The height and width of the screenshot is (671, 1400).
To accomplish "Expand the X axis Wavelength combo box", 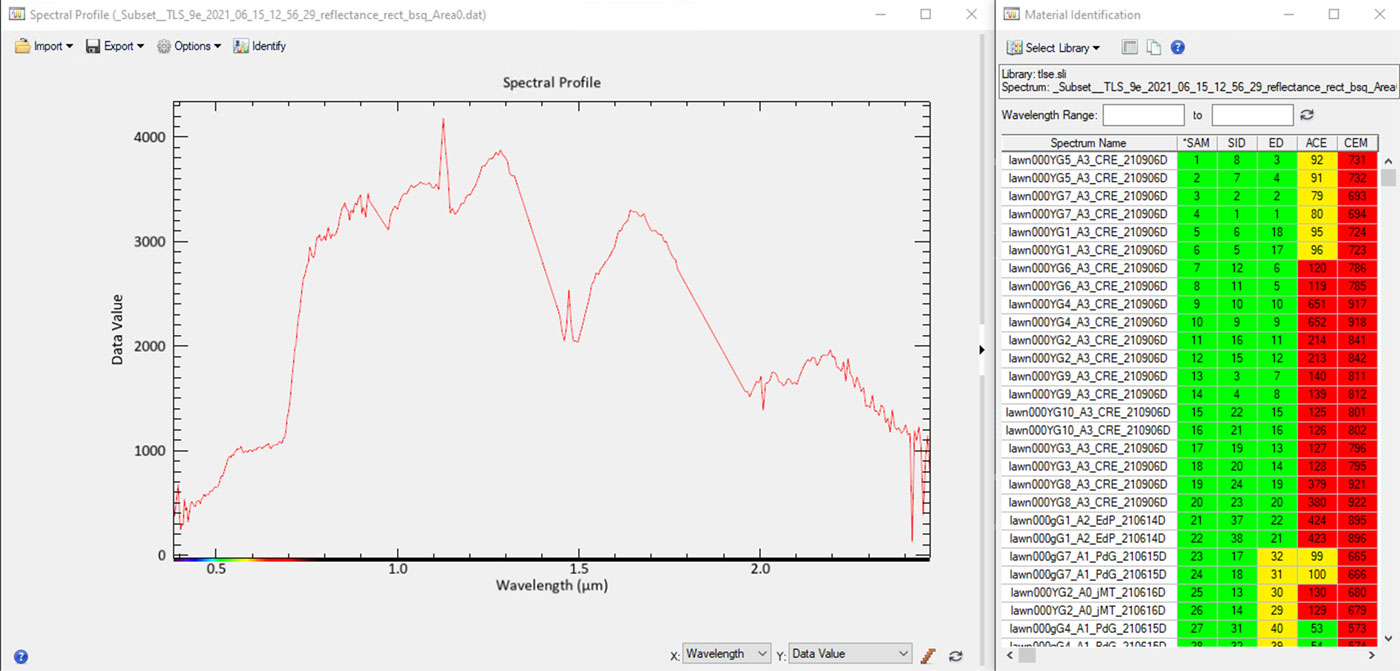I will click(726, 654).
